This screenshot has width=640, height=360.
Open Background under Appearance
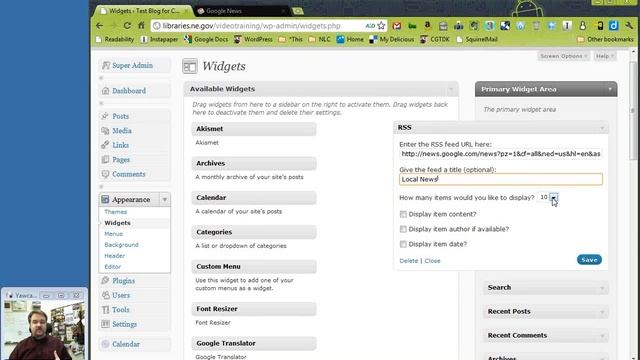121,245
